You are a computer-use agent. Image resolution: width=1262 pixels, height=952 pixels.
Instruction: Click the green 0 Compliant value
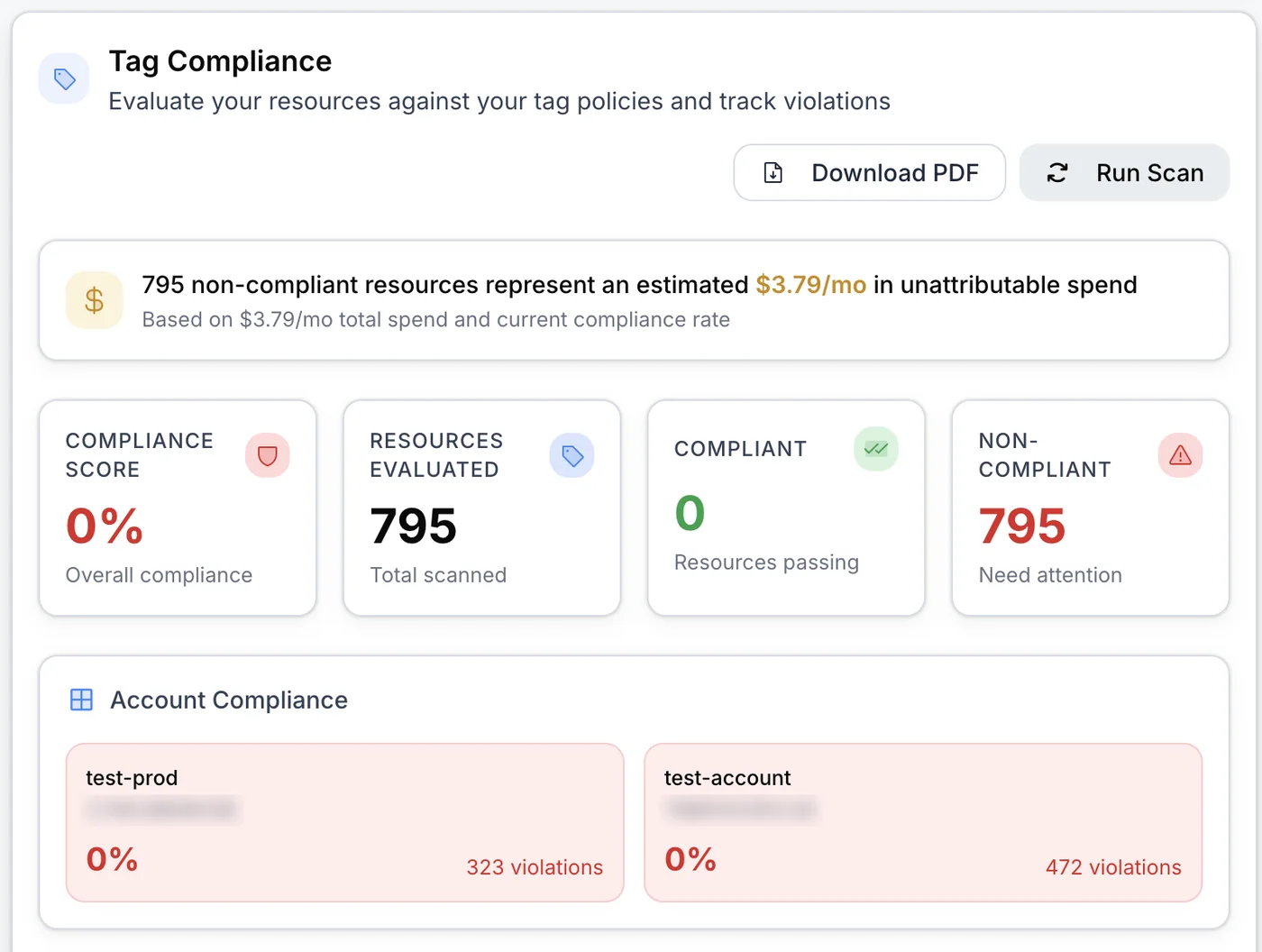[690, 513]
